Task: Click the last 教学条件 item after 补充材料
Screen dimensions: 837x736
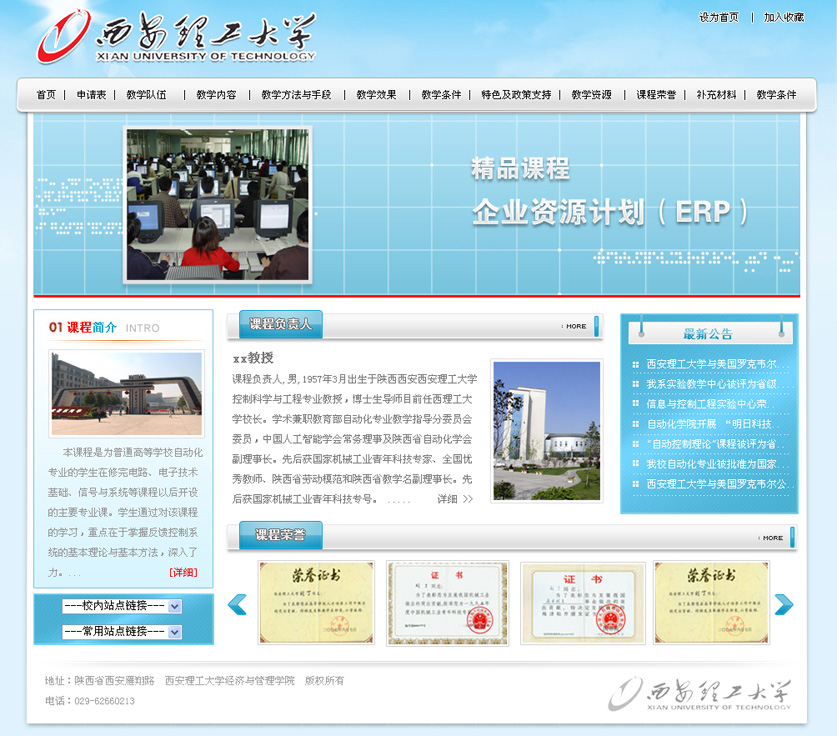Action: [776, 95]
